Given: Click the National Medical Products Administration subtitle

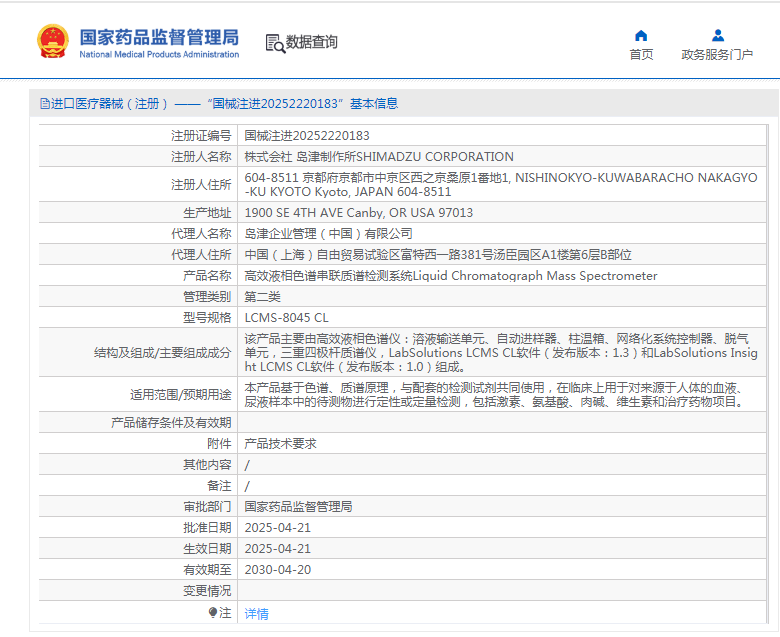Looking at the screenshot, I should click(159, 54).
